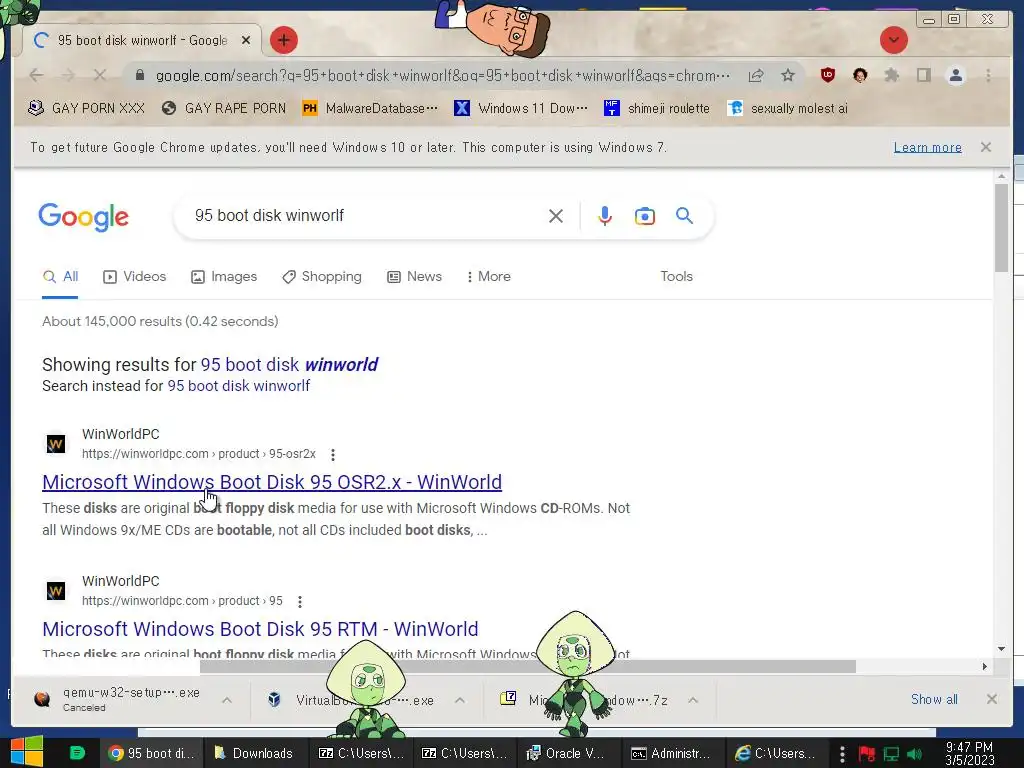Open Chrome's three-dot menu
The width and height of the screenshot is (1024, 768).
coord(988,76)
